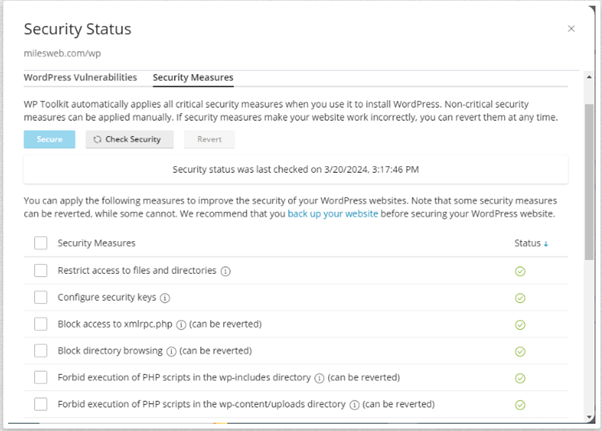Check Forbid PHP scripts in wp-content/uploads checkbox
The image size is (602, 431).
(x=41, y=404)
